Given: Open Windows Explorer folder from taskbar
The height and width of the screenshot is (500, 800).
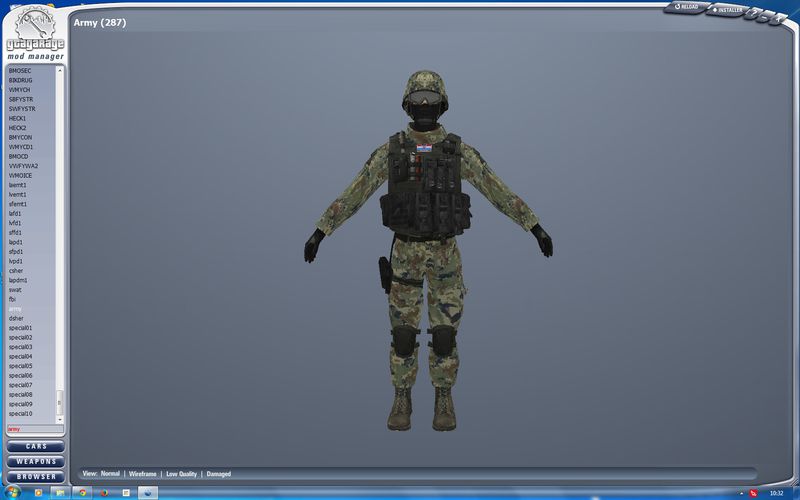Looking at the screenshot, I should [x=60, y=493].
